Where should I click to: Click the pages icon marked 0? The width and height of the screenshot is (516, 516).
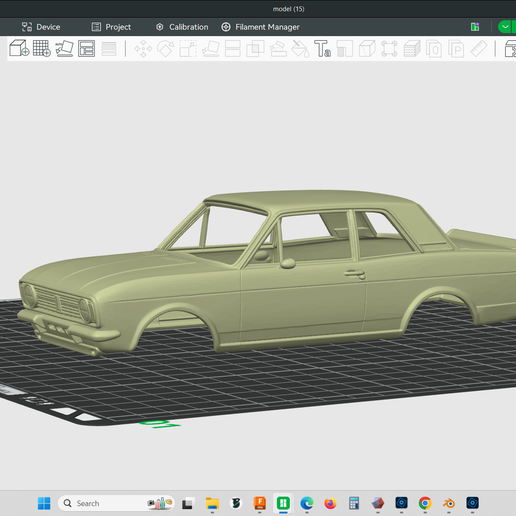(434, 49)
